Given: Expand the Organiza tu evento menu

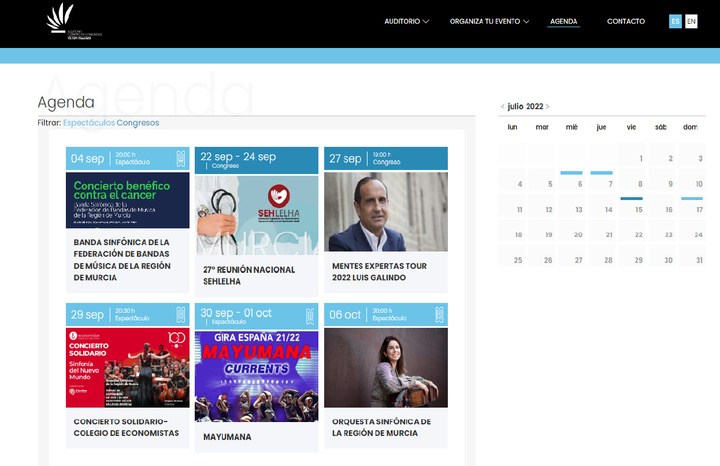Looking at the screenshot, I should click(x=489, y=21).
